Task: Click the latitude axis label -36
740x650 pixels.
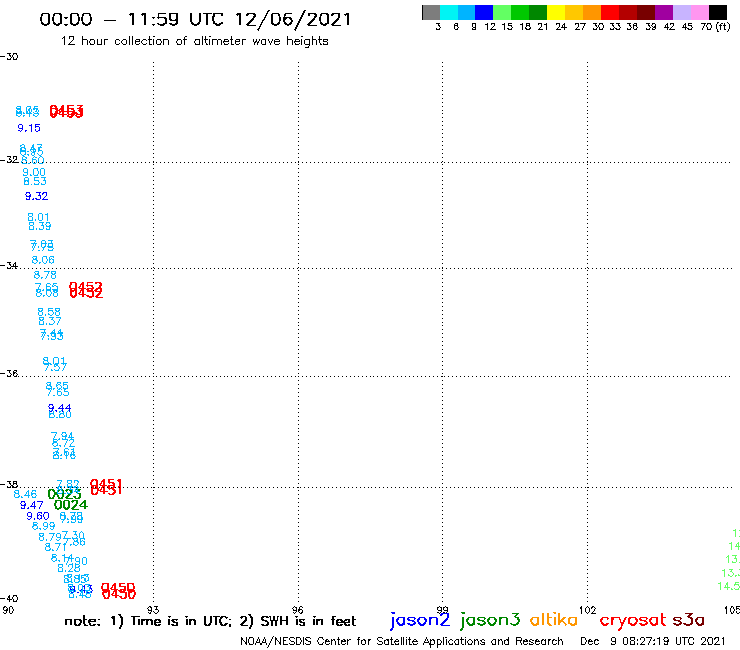Action: (9, 373)
